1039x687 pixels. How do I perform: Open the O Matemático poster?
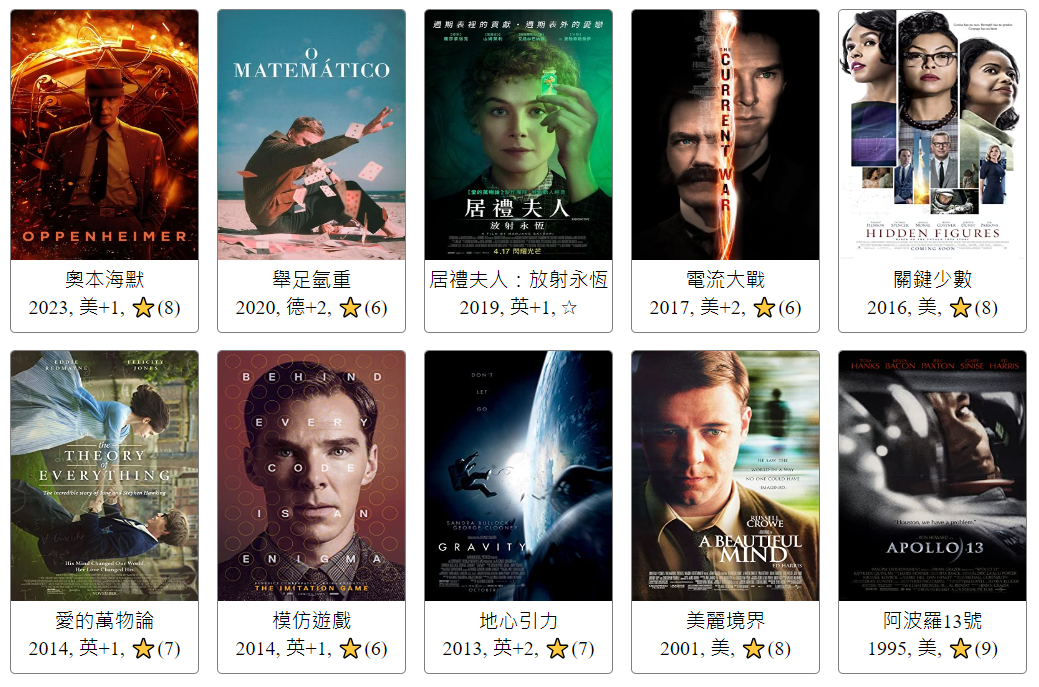[x=311, y=134]
